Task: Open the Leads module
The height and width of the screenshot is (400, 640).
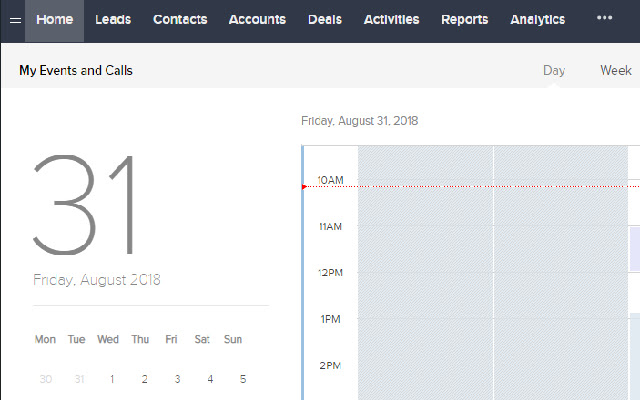Action: coord(113,20)
